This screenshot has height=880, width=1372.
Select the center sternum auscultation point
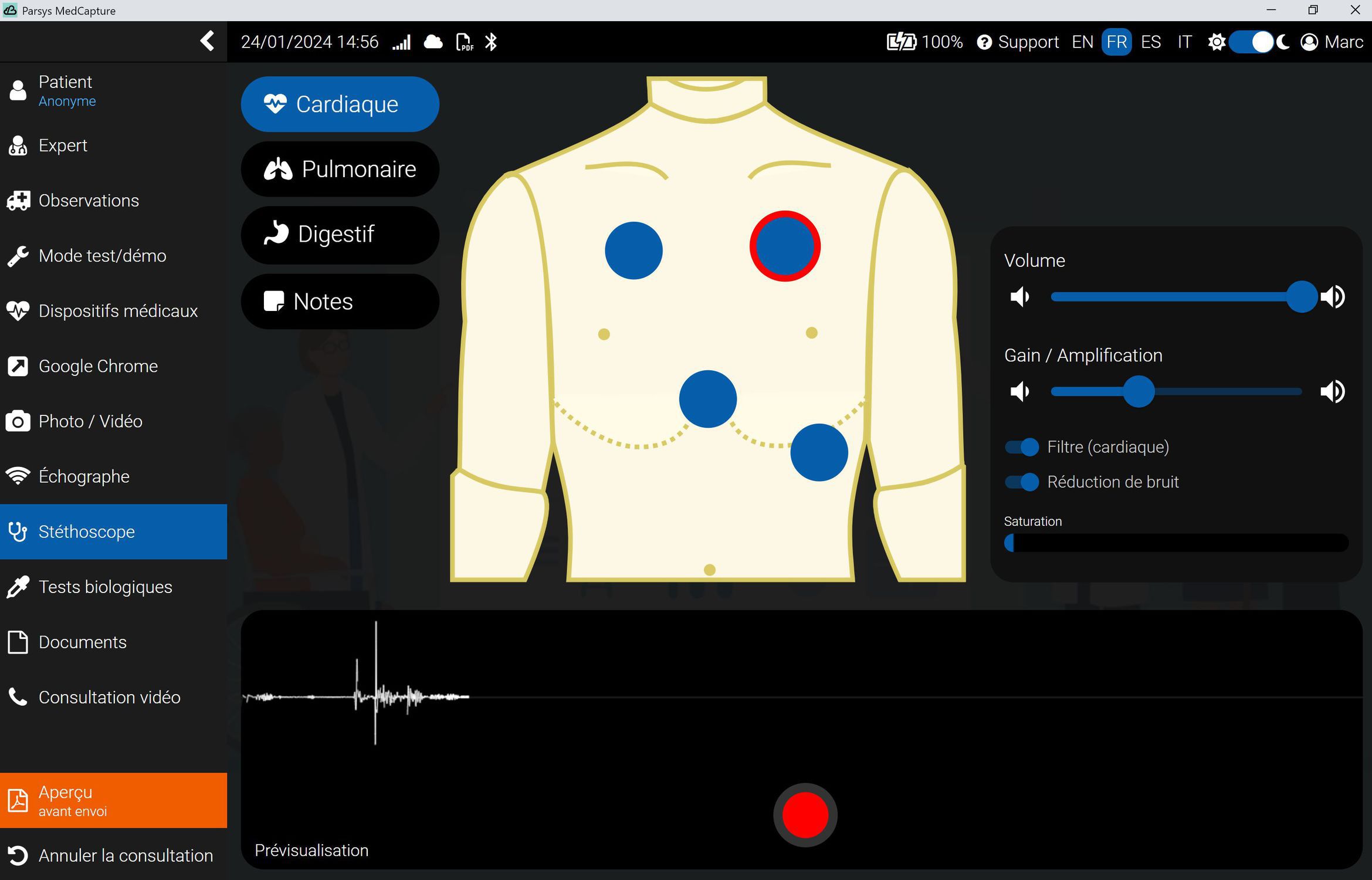click(707, 399)
